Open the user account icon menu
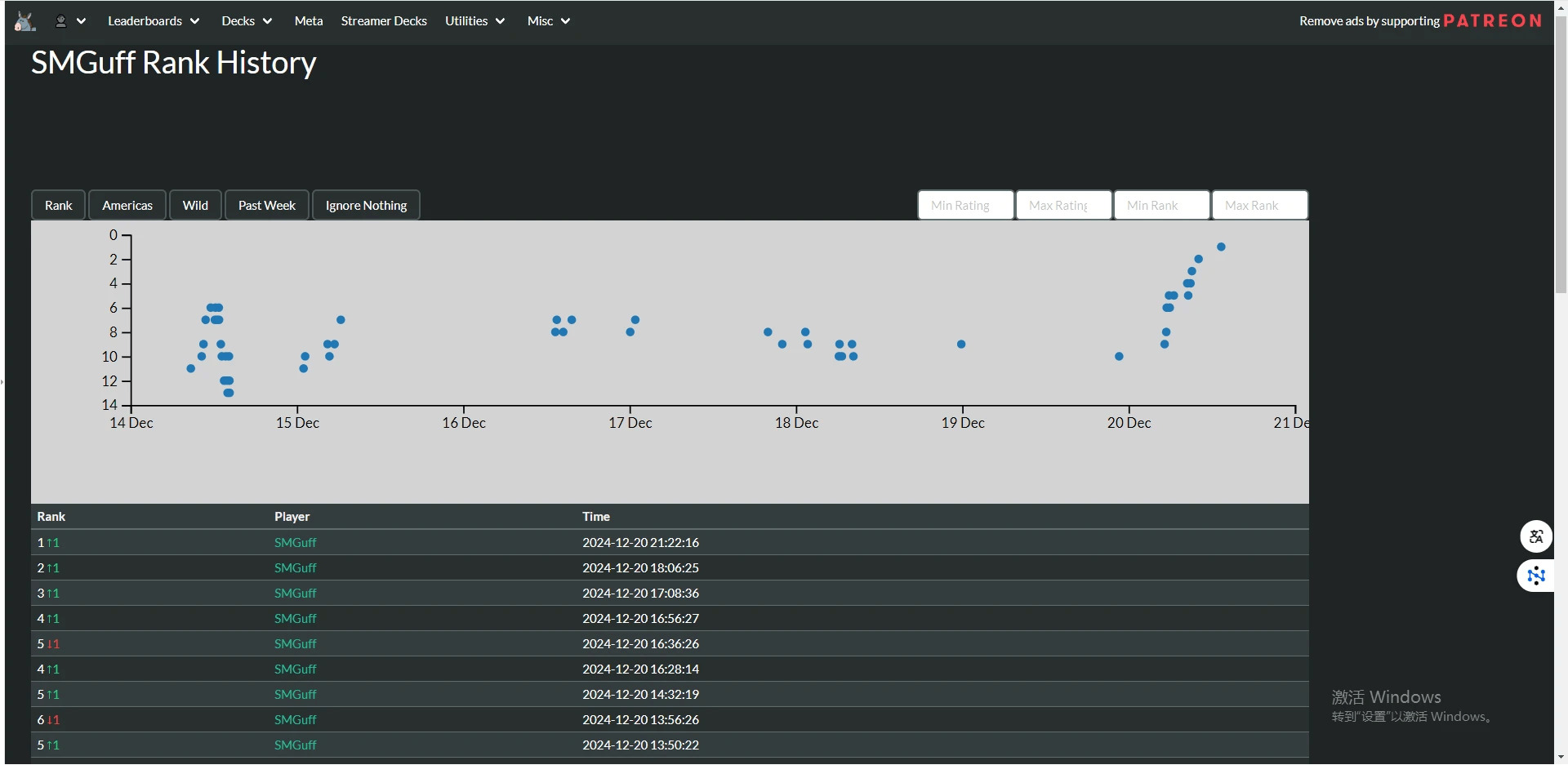Viewport: 1568px width, 765px height. tap(70, 21)
